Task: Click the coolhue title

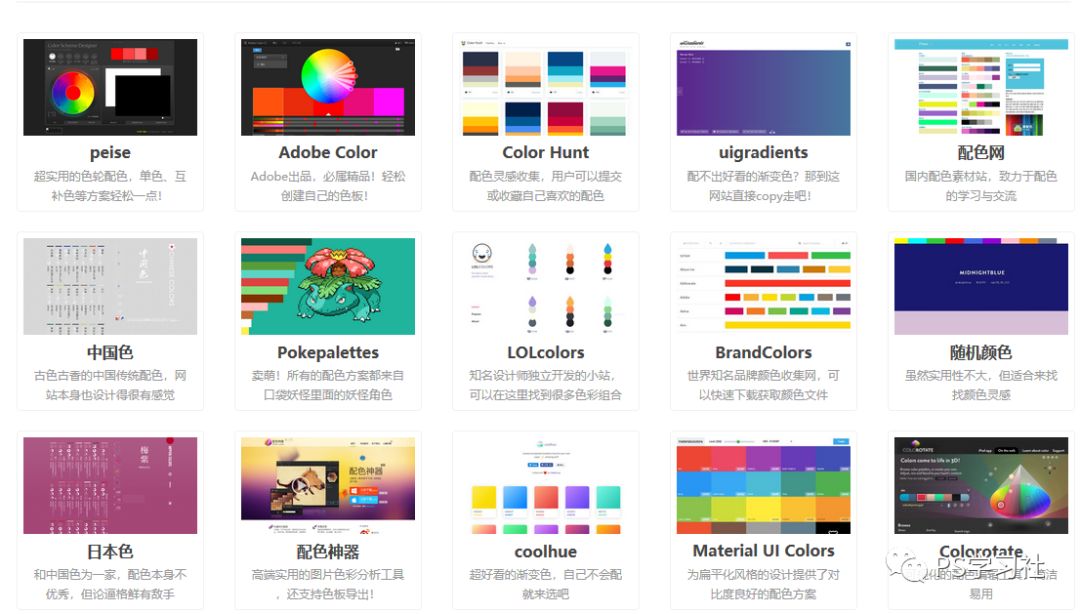Action: point(546,551)
